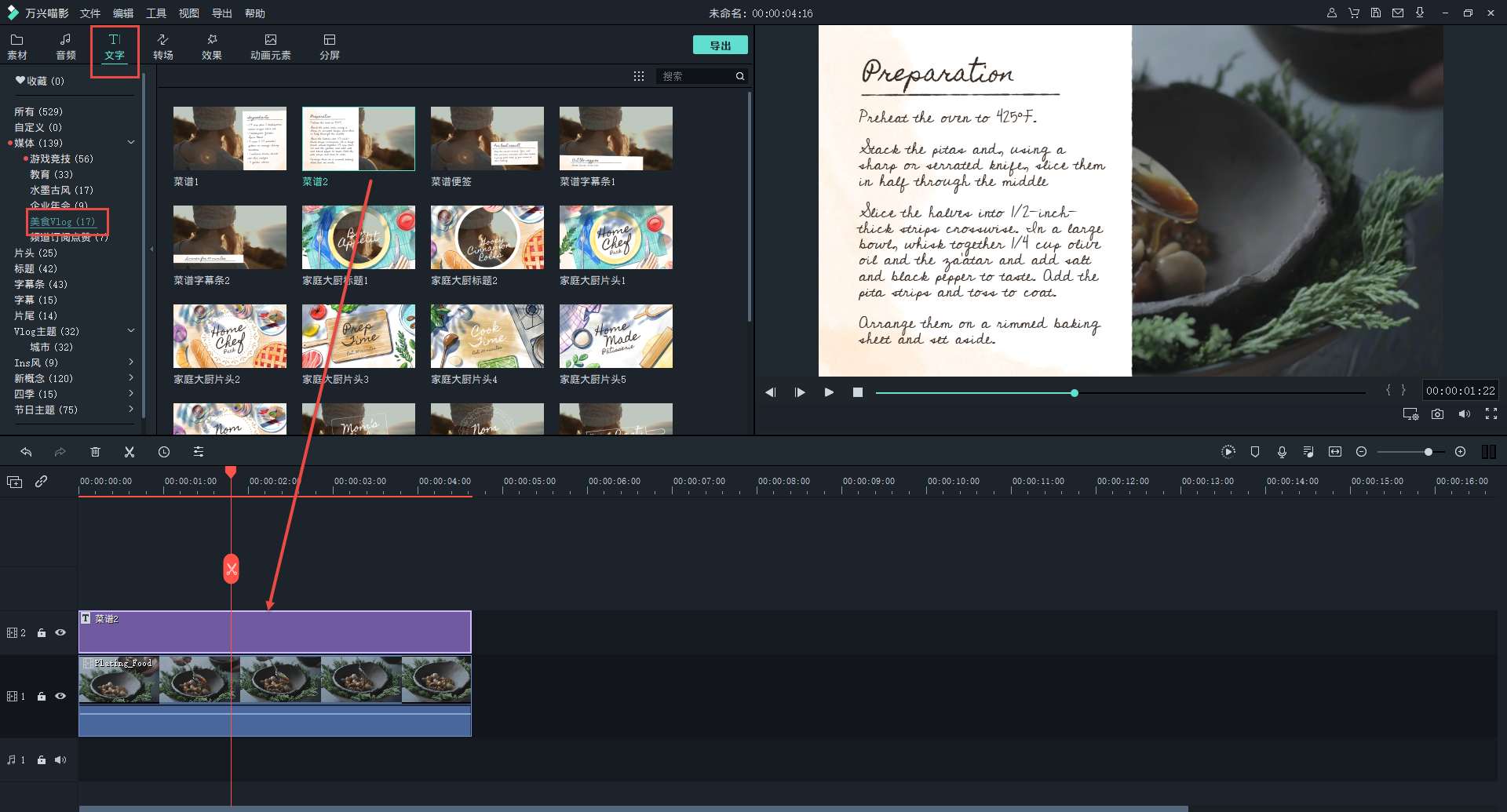Expand the 节日主题 (75) category
Screen dimensions: 1507x812
[x=131, y=410]
